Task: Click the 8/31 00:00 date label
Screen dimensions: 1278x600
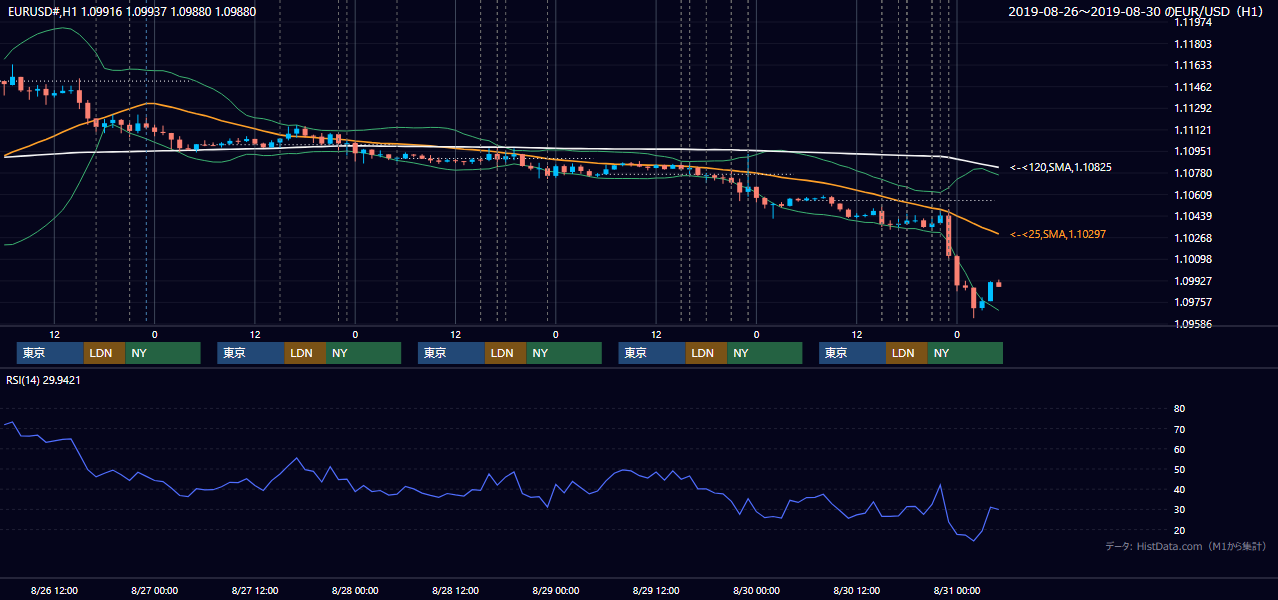Action: 957,590
